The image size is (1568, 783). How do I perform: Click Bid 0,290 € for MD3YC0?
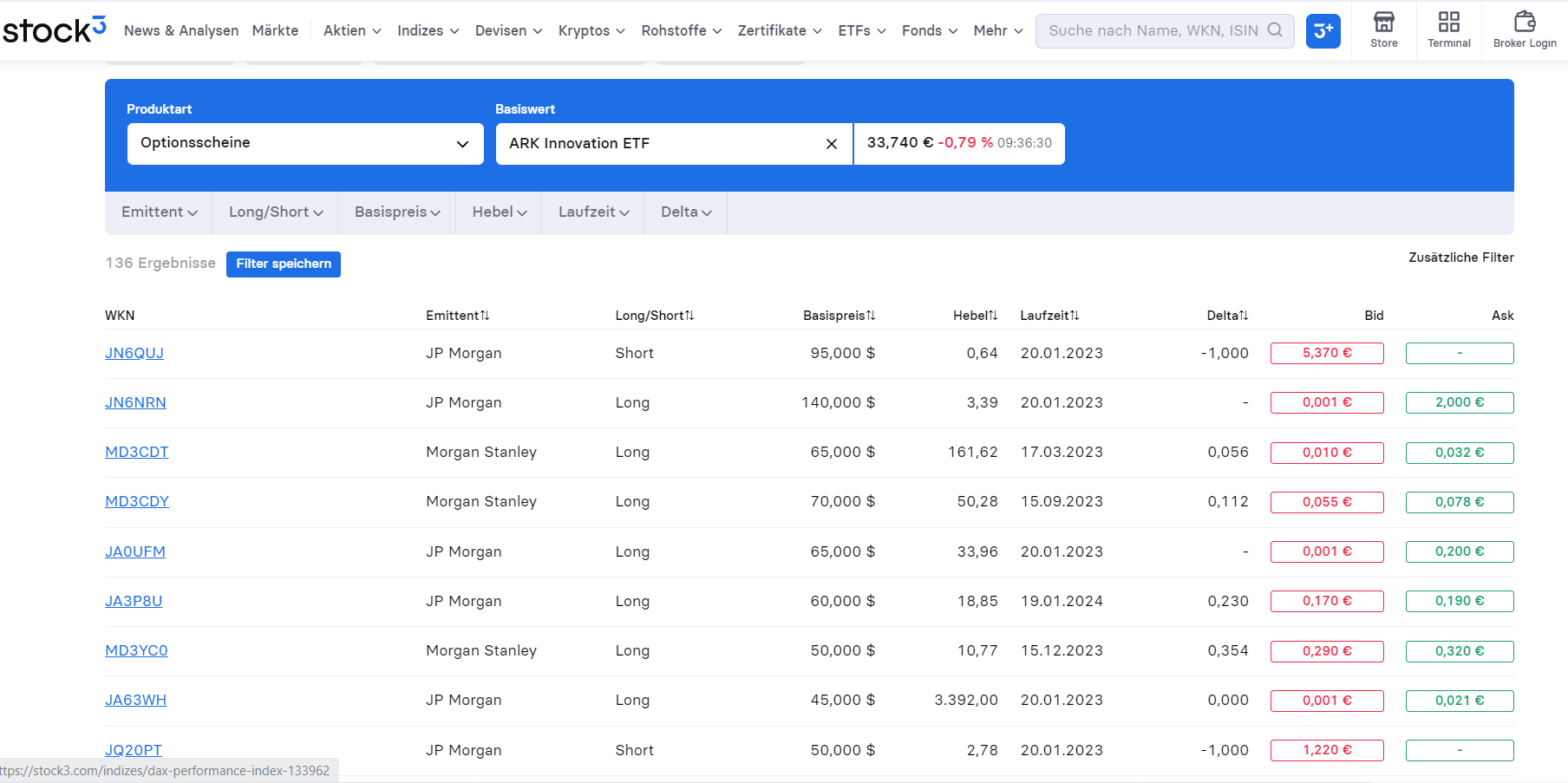[1327, 651]
